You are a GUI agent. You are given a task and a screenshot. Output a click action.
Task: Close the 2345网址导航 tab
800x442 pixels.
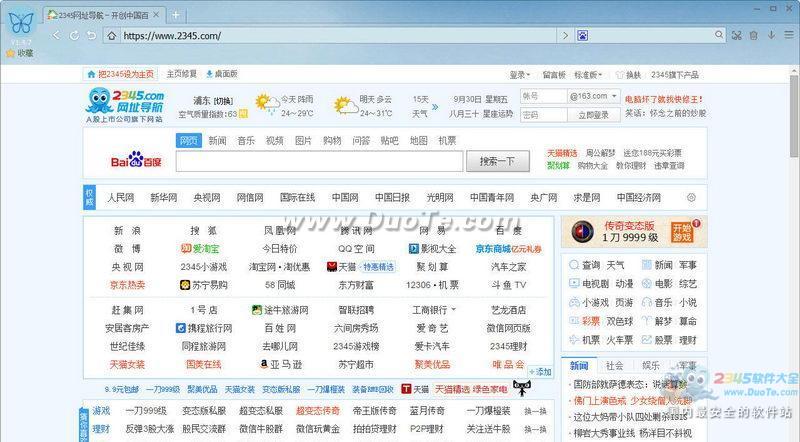pos(156,15)
